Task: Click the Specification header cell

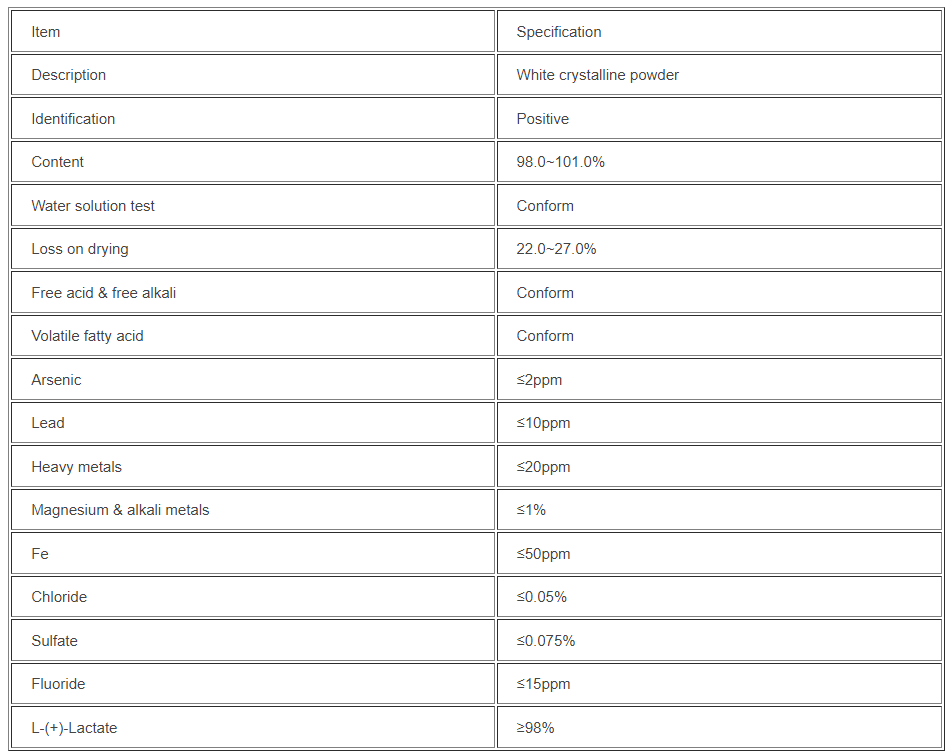Action: click(559, 32)
